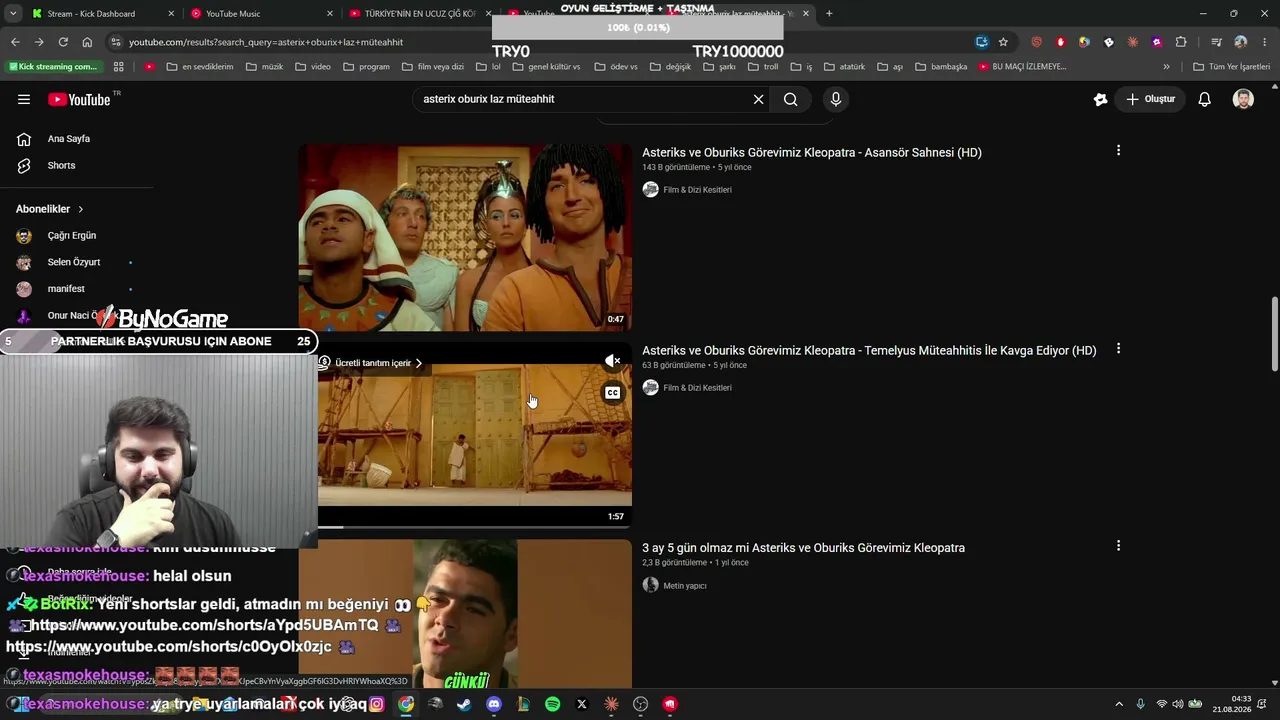Play the Asansör Sahnesi video thumbnail
1280x720 pixels.
tap(465, 237)
